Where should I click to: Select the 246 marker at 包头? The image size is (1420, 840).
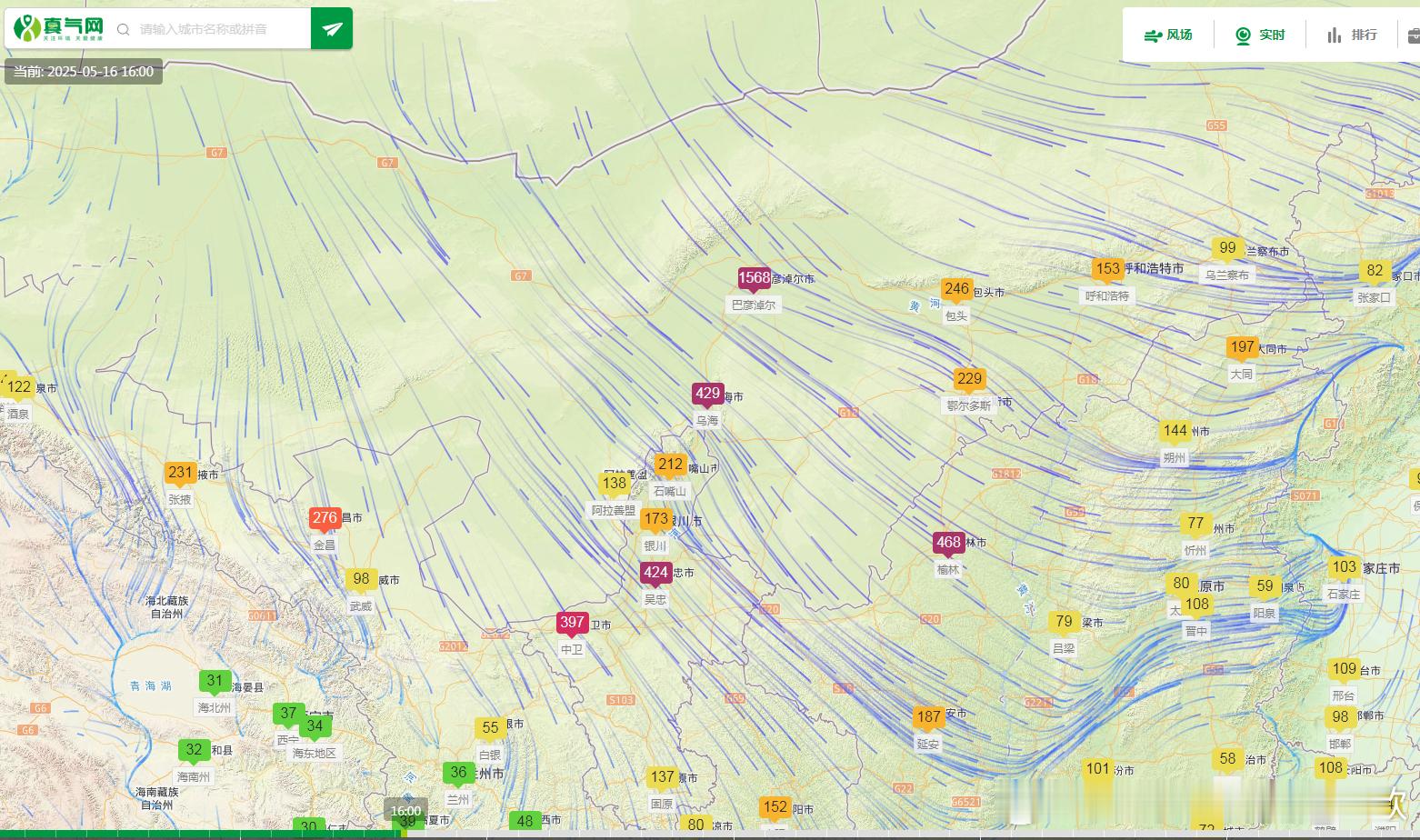[956, 289]
